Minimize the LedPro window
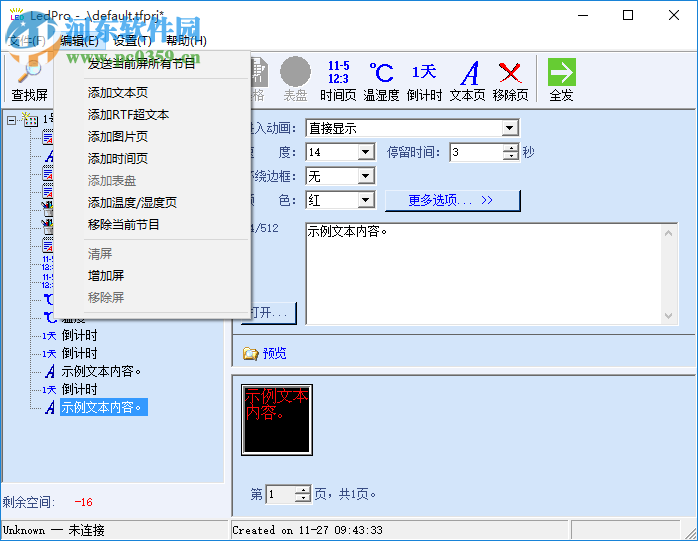 point(583,16)
